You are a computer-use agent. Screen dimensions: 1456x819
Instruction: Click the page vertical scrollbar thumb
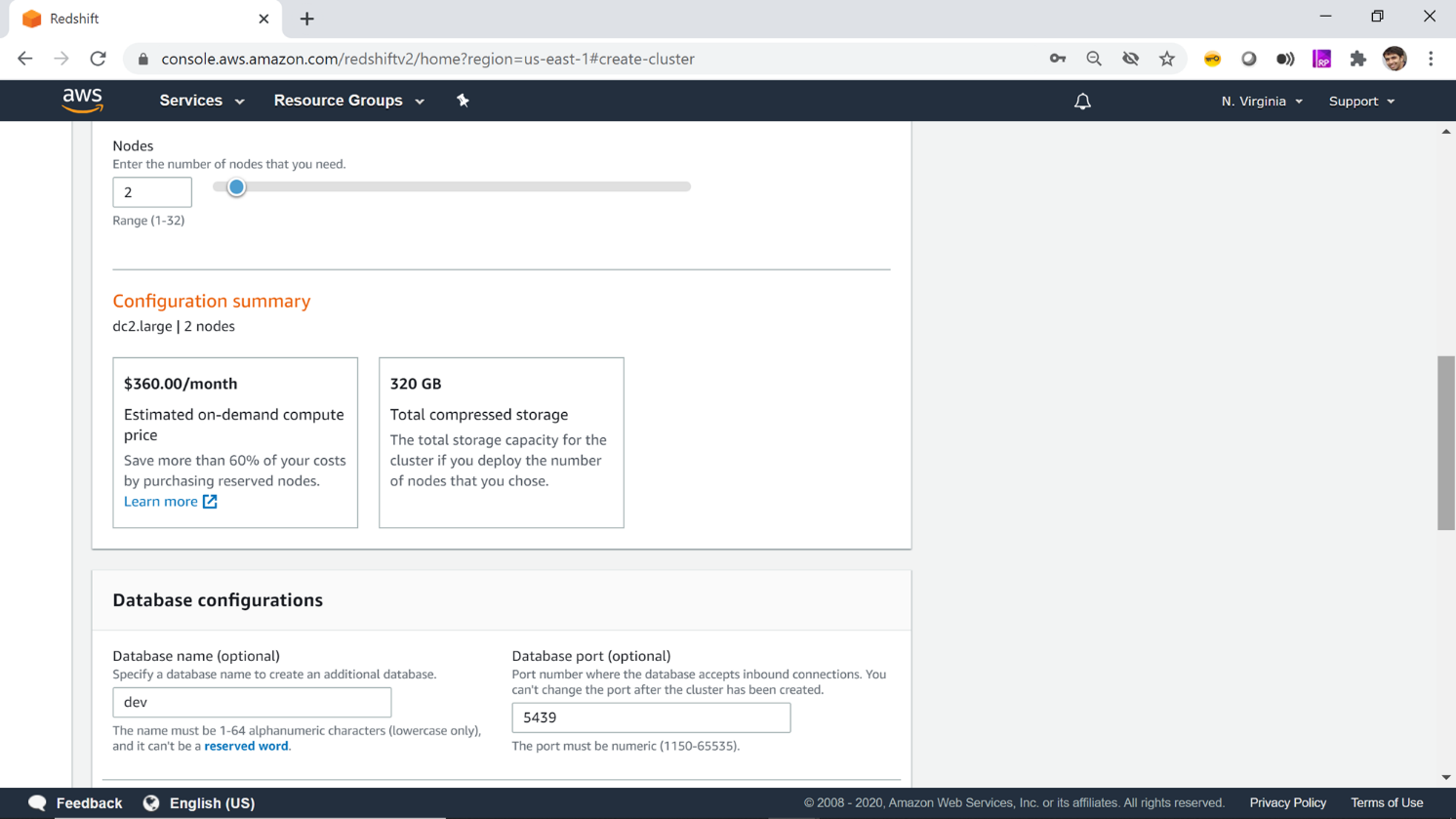coord(1446,443)
